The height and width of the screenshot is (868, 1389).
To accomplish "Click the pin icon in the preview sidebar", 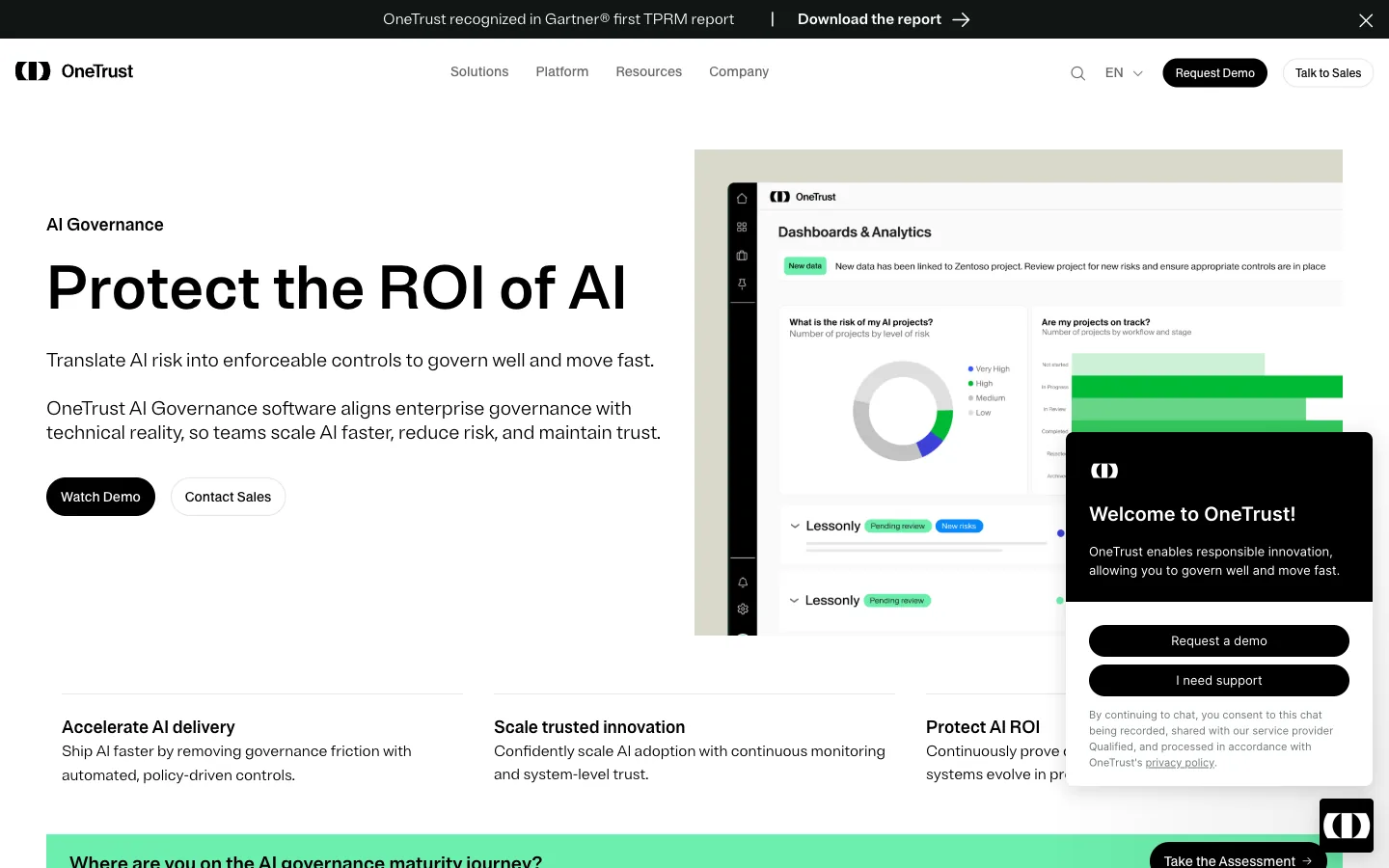I will pyautogui.click(x=742, y=284).
